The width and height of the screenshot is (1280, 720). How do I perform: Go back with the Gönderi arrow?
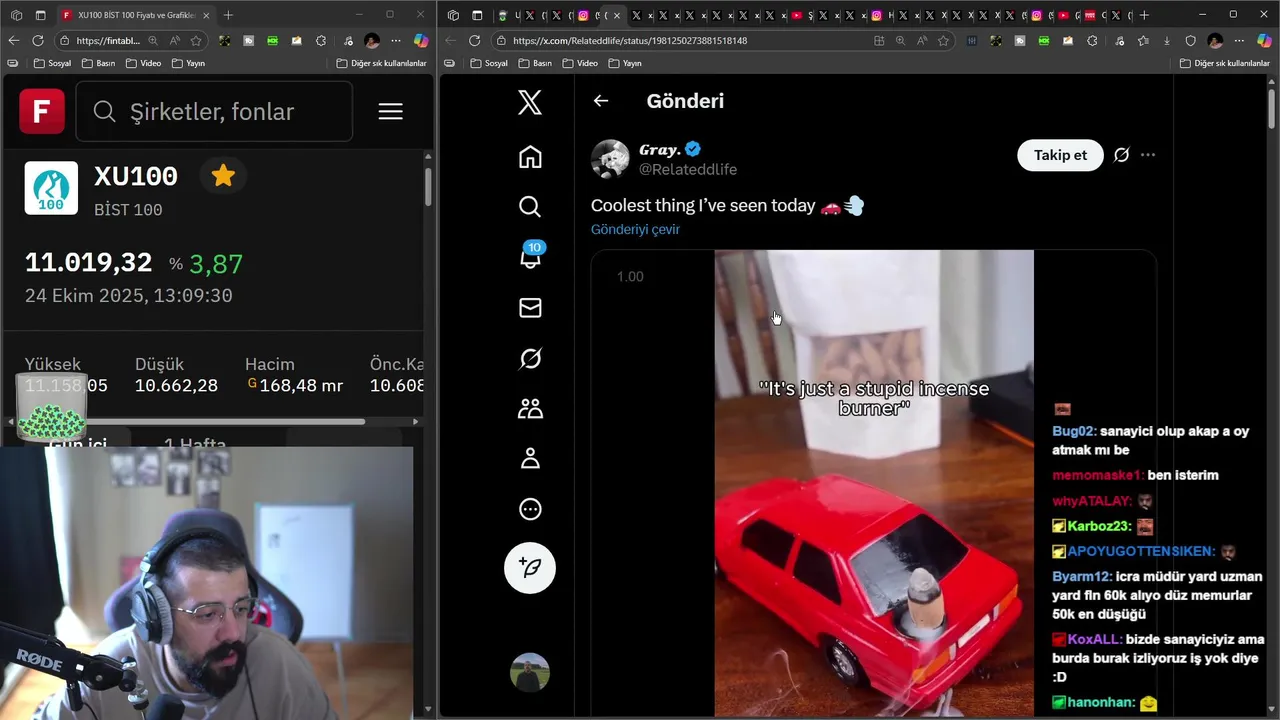pos(600,101)
